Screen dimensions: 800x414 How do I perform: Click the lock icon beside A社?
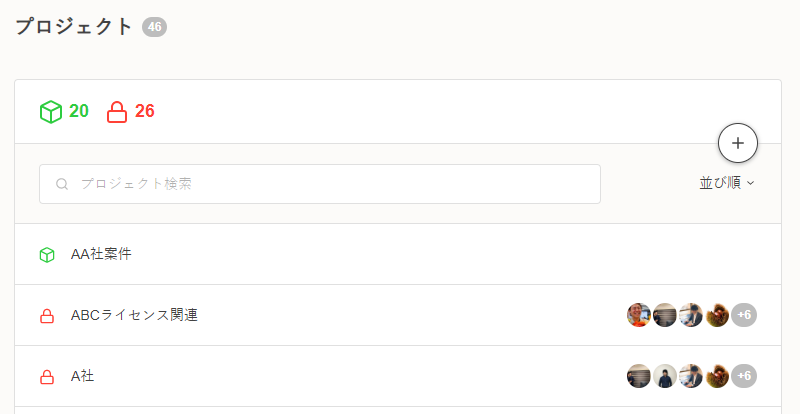click(46, 377)
